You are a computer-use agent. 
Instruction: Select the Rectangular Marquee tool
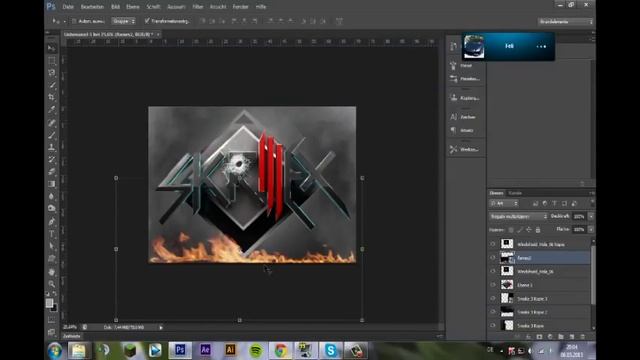(x=51, y=61)
